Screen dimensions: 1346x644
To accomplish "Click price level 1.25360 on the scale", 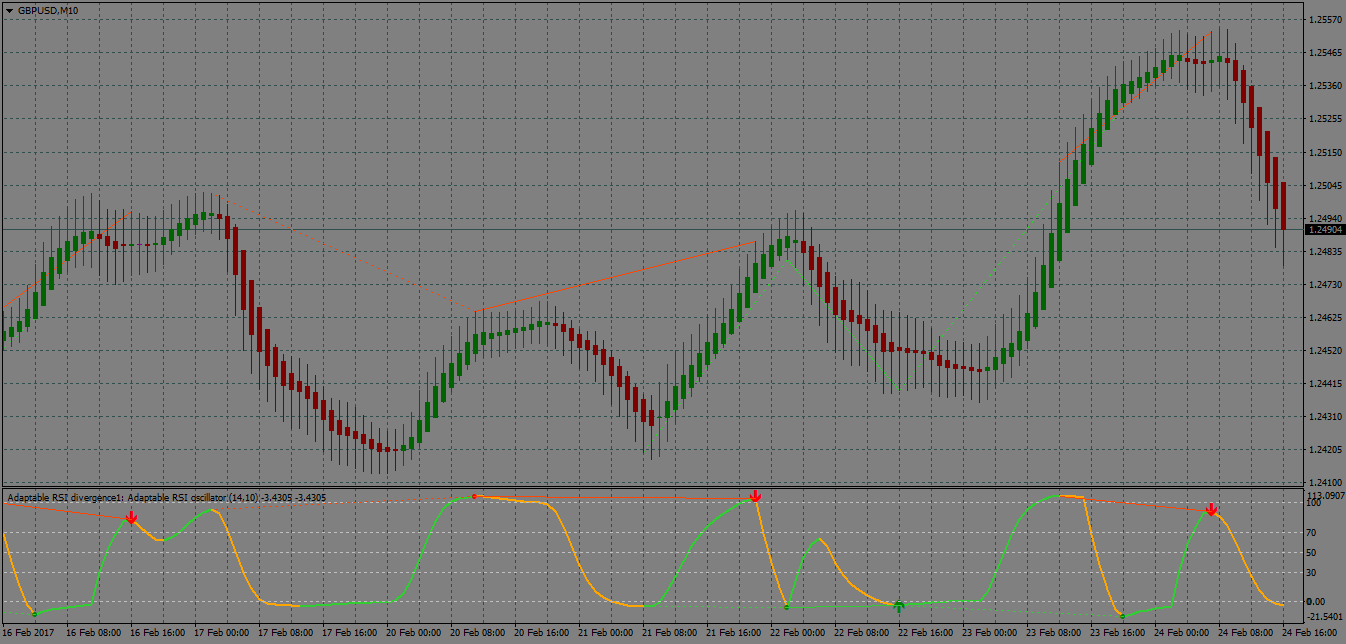I will click(x=1325, y=86).
